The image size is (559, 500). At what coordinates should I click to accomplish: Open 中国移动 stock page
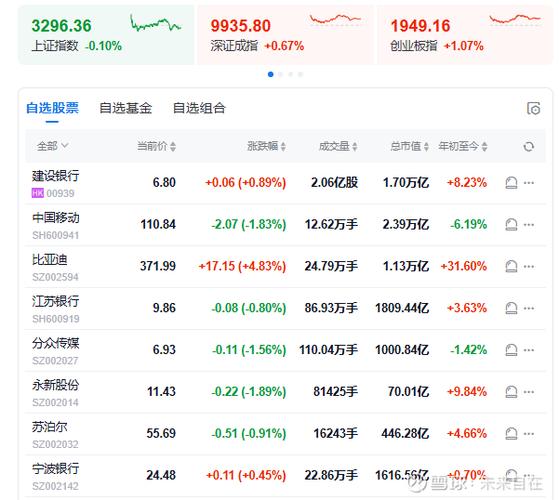pos(56,217)
